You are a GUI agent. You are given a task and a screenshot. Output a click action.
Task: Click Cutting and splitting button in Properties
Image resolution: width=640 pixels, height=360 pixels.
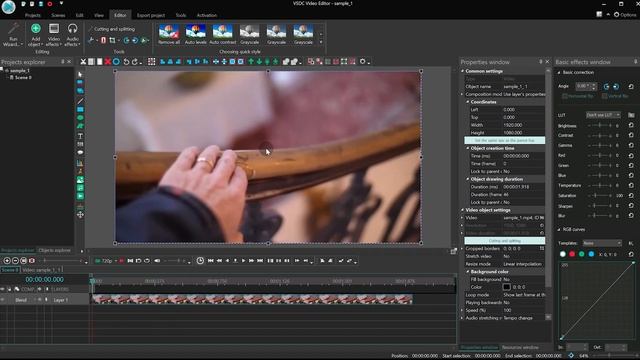(x=504, y=241)
